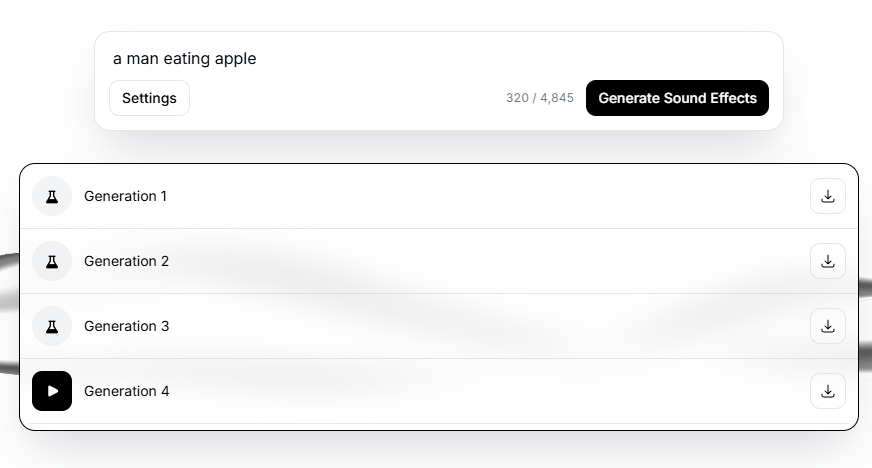Download the Generation 4 audio
This screenshot has height=468, width=872.
tap(827, 391)
